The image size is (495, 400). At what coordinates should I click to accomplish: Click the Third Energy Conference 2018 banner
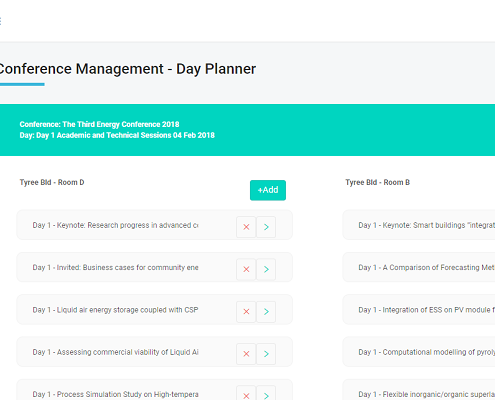click(247, 130)
